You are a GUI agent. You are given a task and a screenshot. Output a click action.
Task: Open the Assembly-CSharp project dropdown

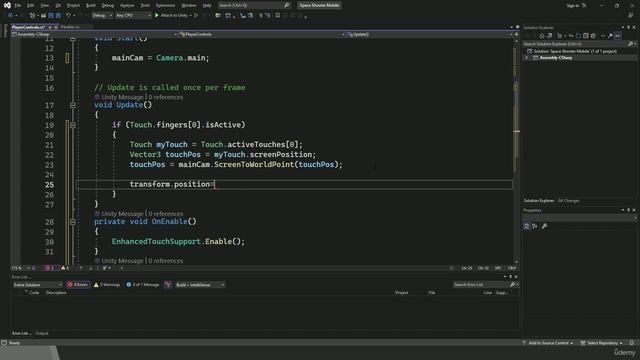point(95,34)
